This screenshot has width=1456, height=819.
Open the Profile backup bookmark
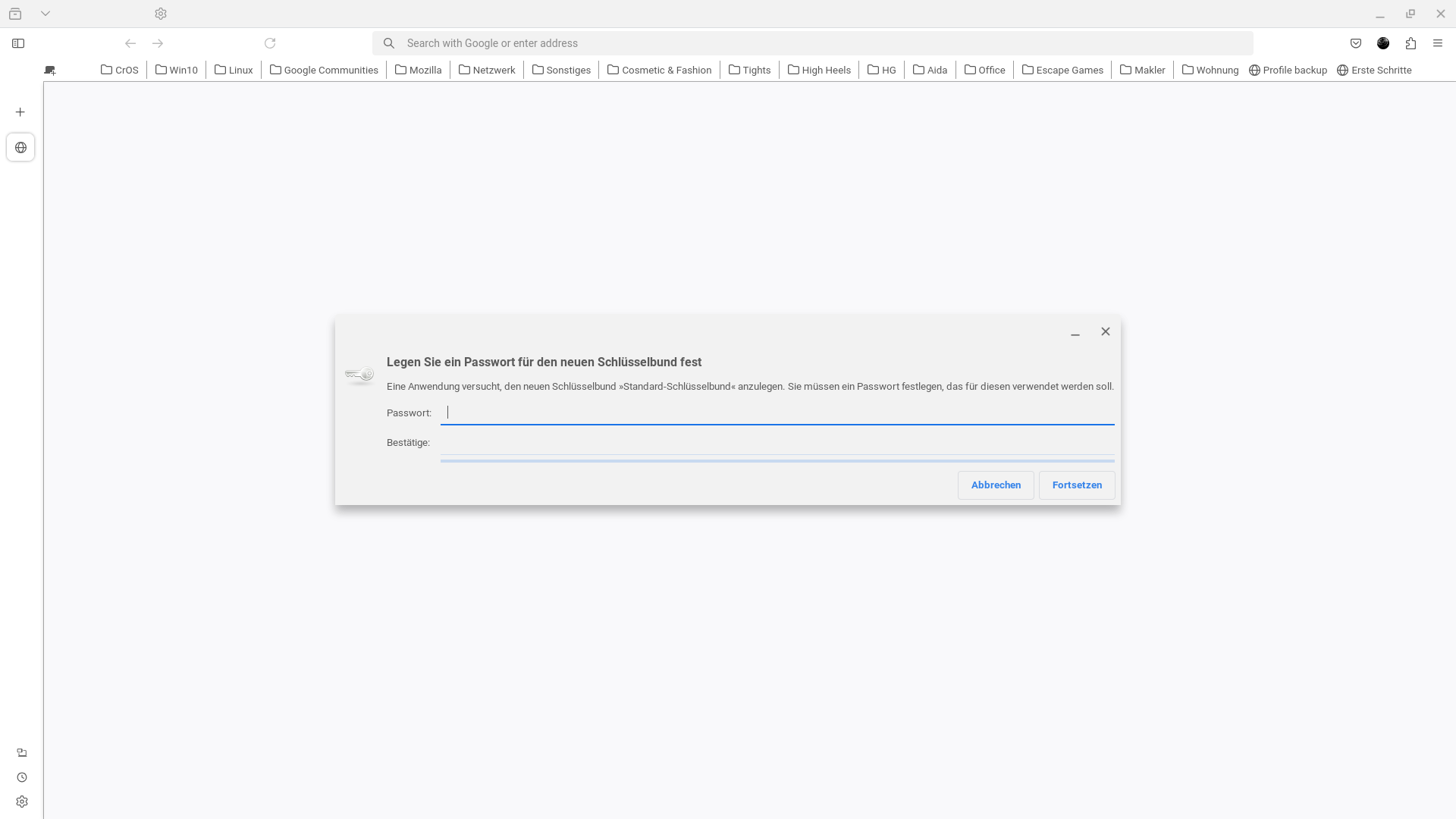point(1288,70)
